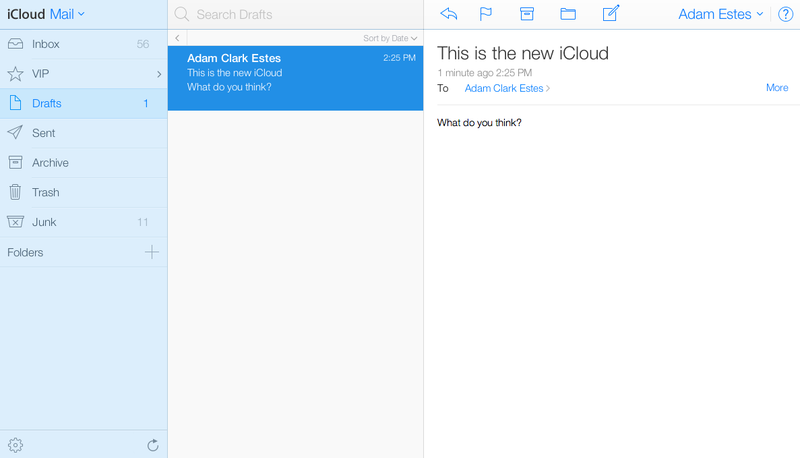Click the Inbox tray icon
Viewport: 800px width, 458px height.
pos(15,44)
